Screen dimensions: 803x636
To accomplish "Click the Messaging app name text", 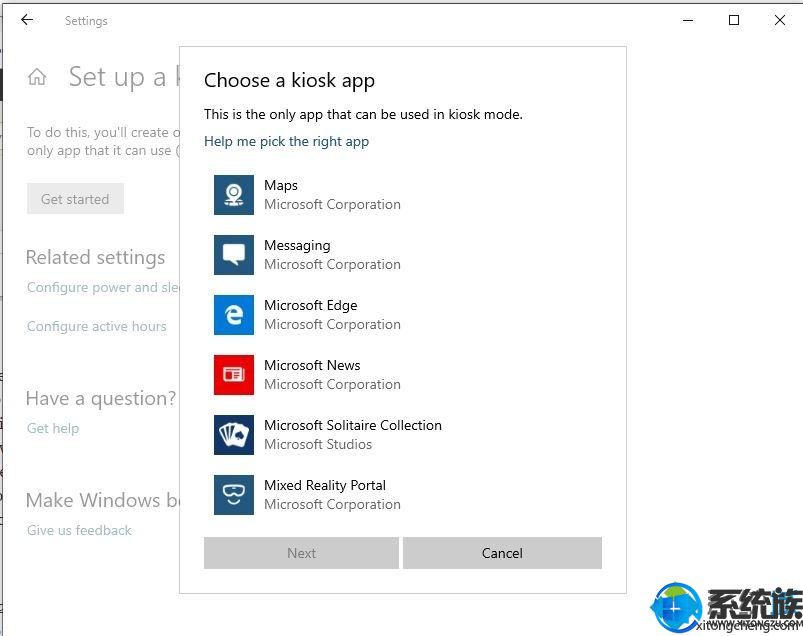I will (297, 246).
